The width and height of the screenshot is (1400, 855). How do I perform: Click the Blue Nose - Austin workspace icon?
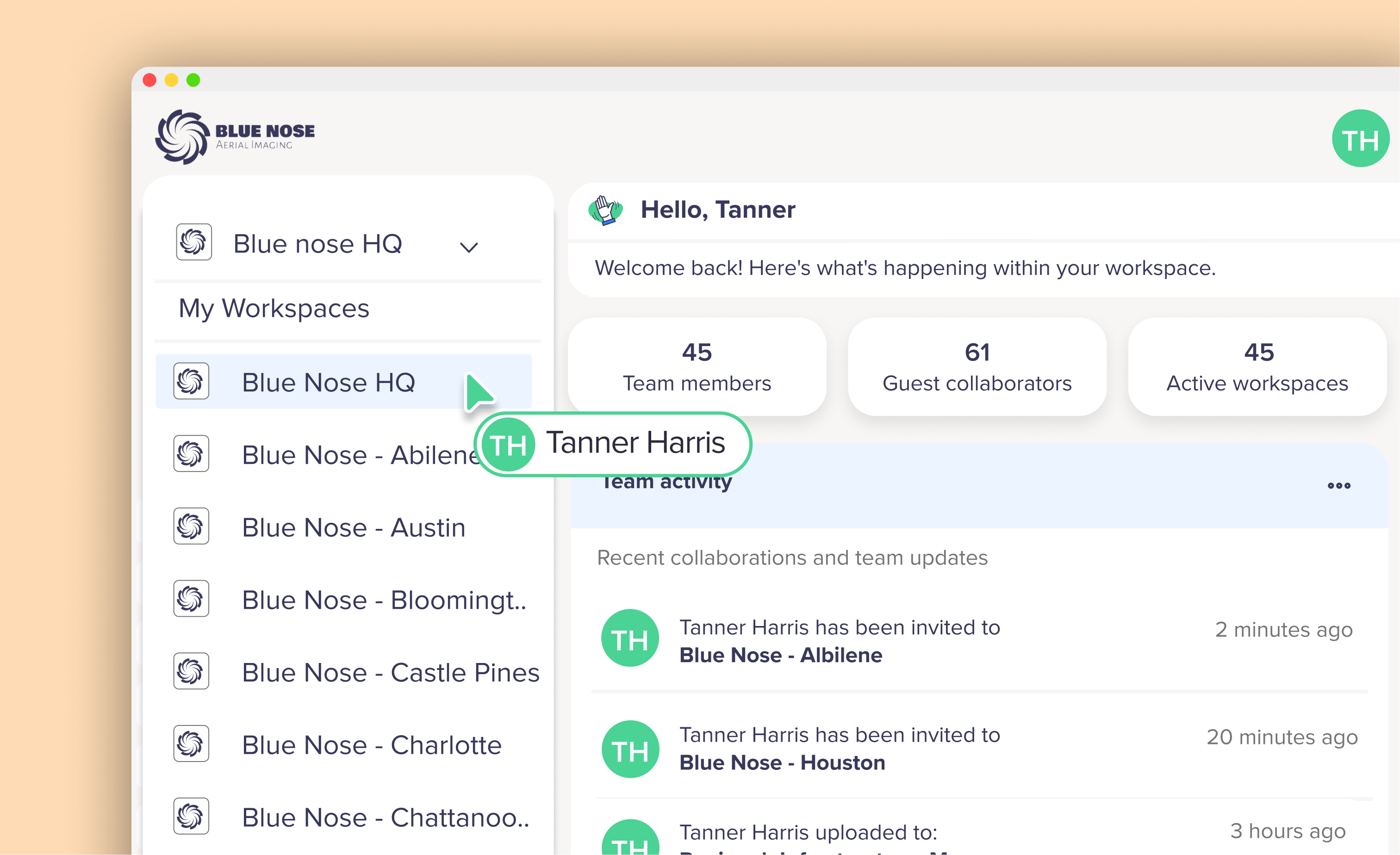(x=191, y=527)
